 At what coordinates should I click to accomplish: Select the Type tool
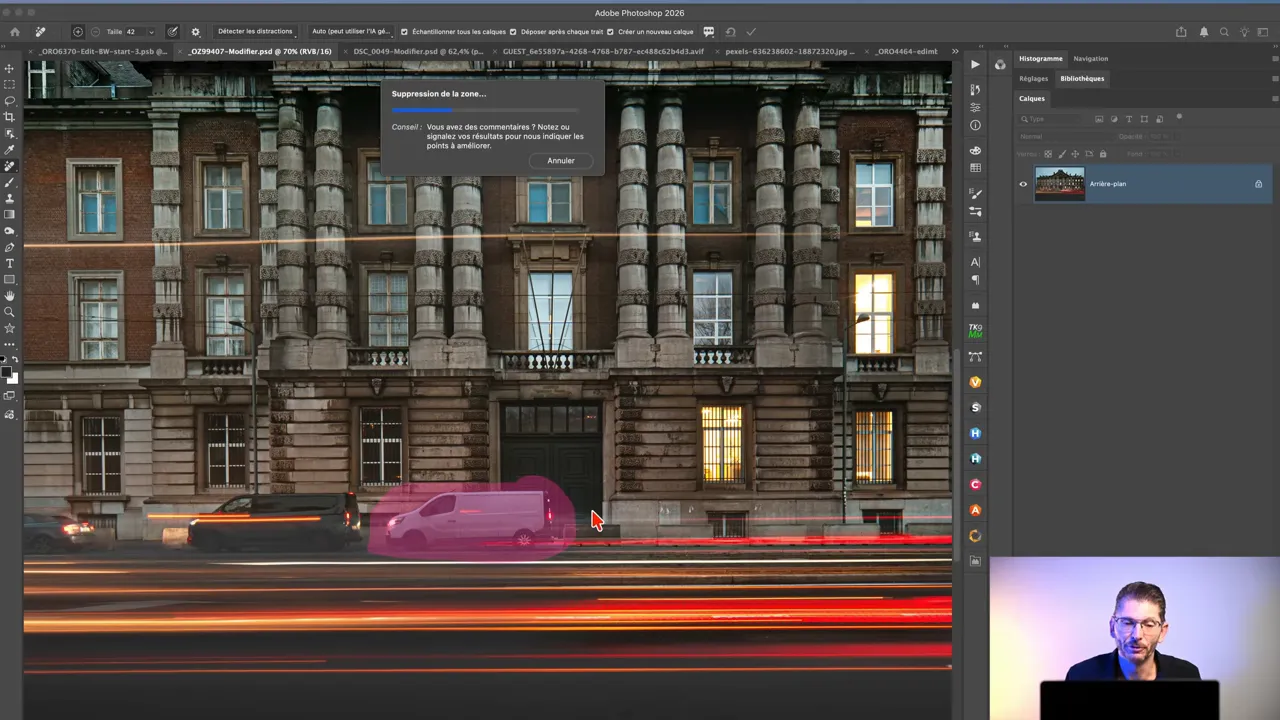[9, 263]
